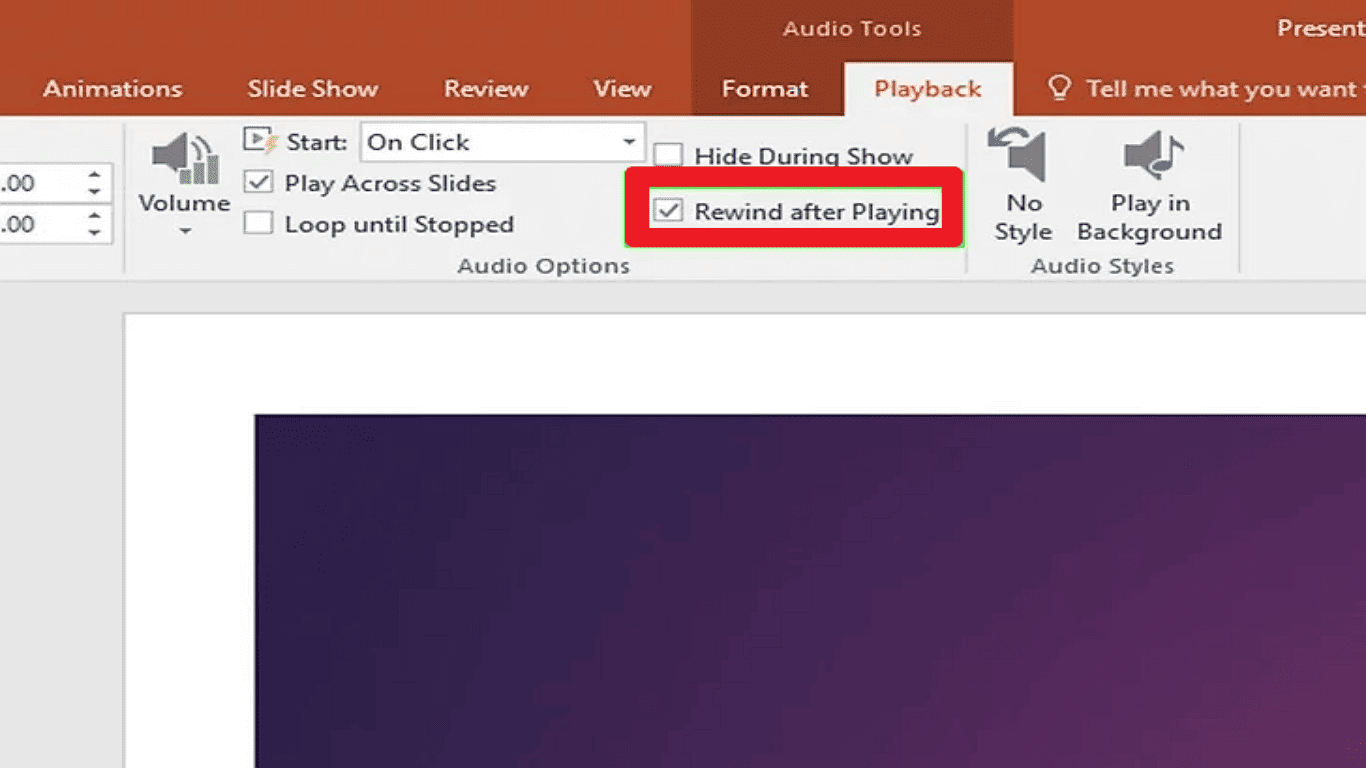Go to the Review tab
This screenshot has width=1366, height=768.
[x=486, y=89]
